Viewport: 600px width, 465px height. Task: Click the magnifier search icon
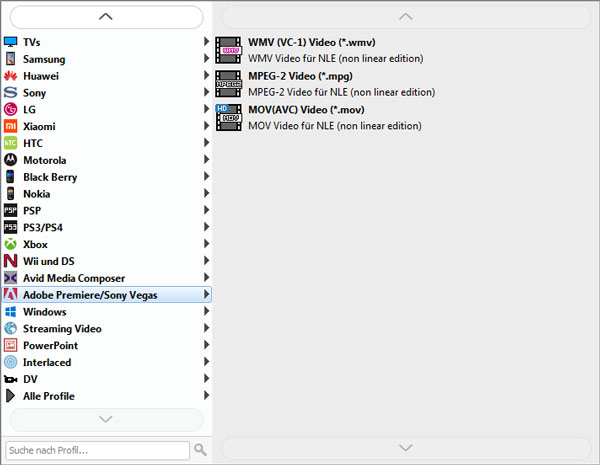201,450
